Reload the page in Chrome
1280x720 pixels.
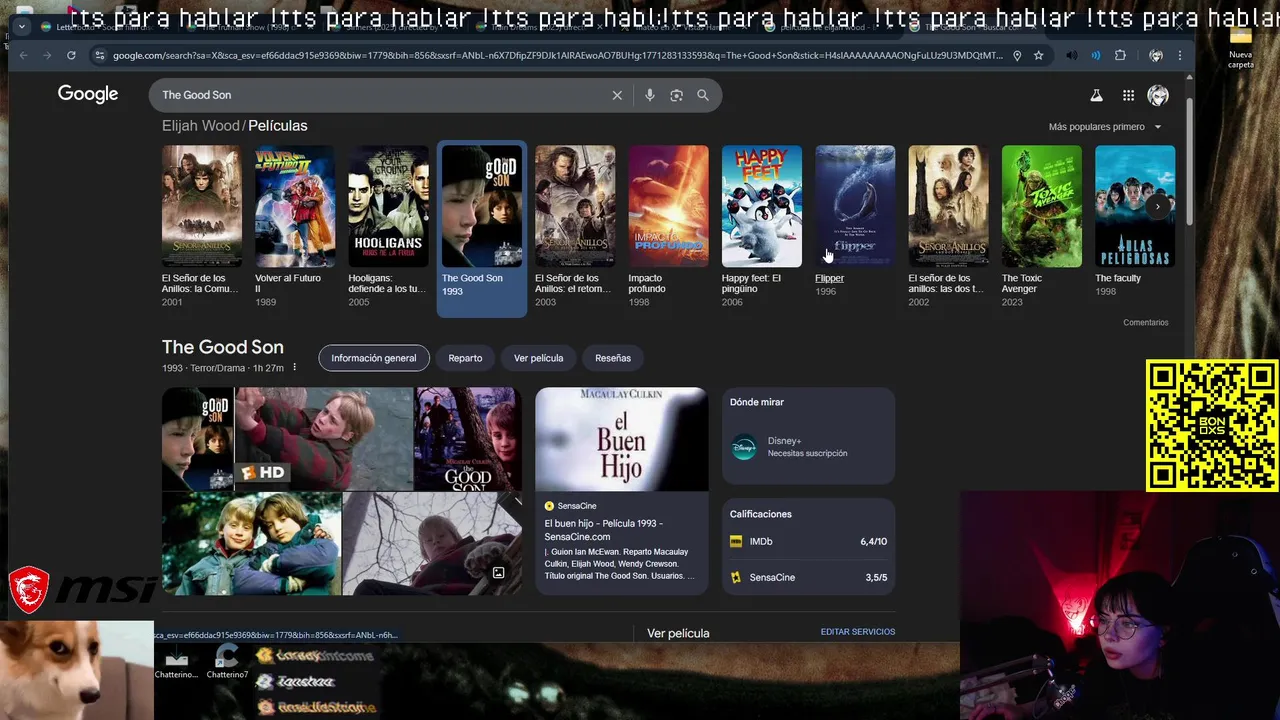click(x=71, y=55)
